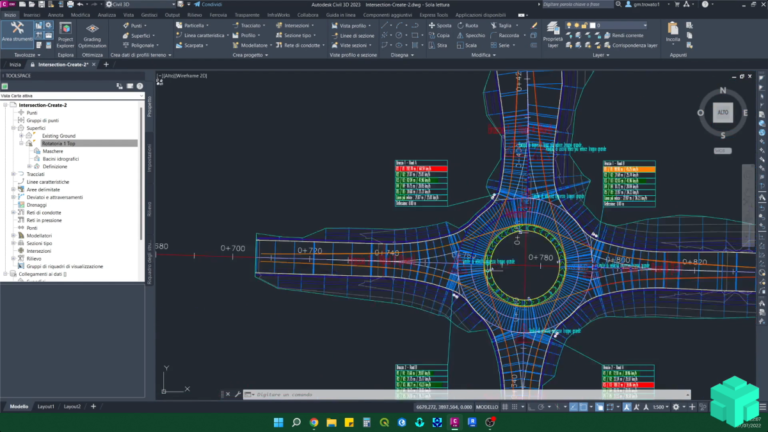Open the Area strumenti toolspace button
The image size is (768, 432).
(x=17, y=33)
